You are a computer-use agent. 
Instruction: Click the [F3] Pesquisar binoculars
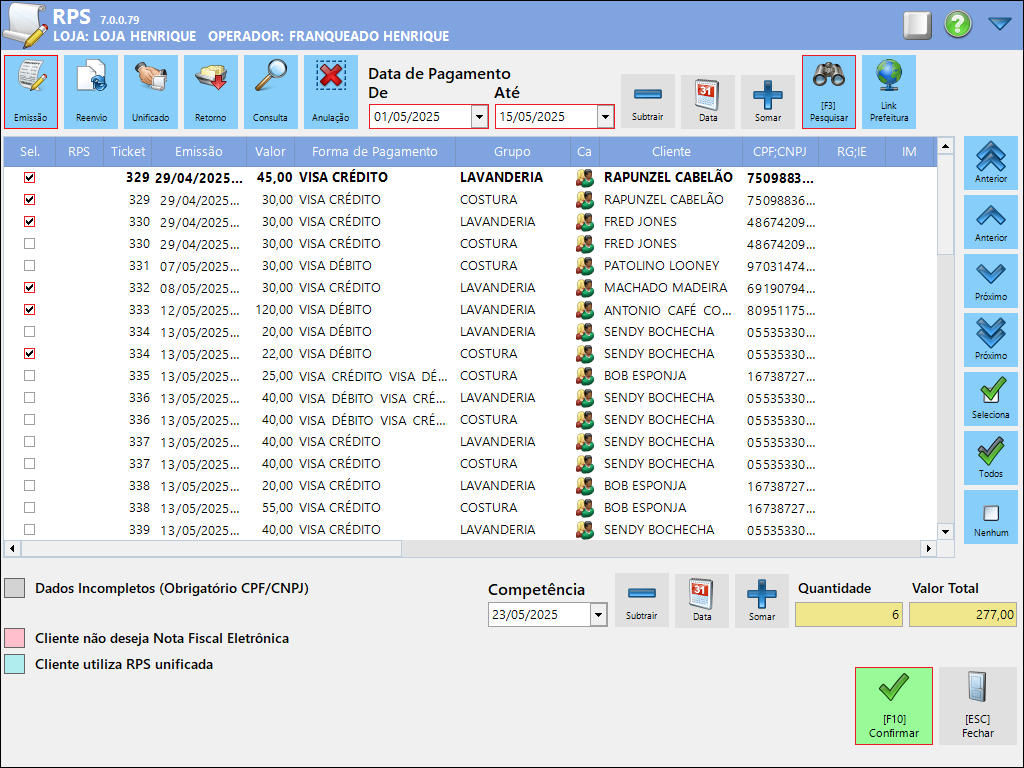click(829, 91)
